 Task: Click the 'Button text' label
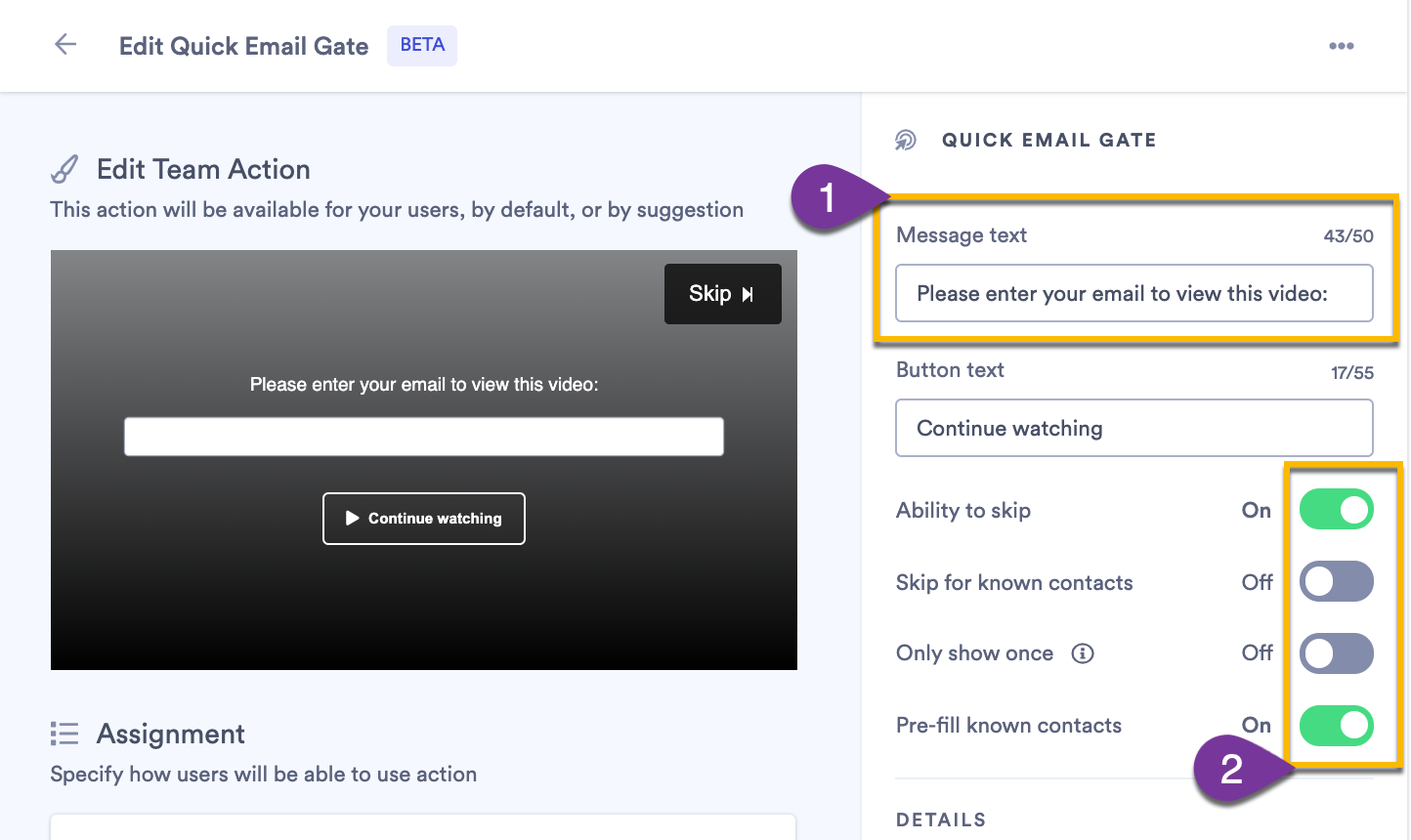(950, 370)
